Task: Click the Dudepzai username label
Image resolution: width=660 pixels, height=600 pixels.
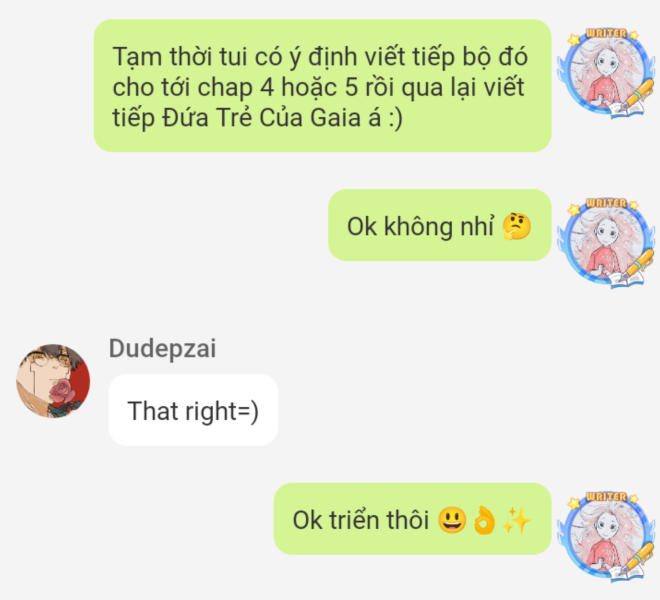Action: pyautogui.click(x=162, y=348)
